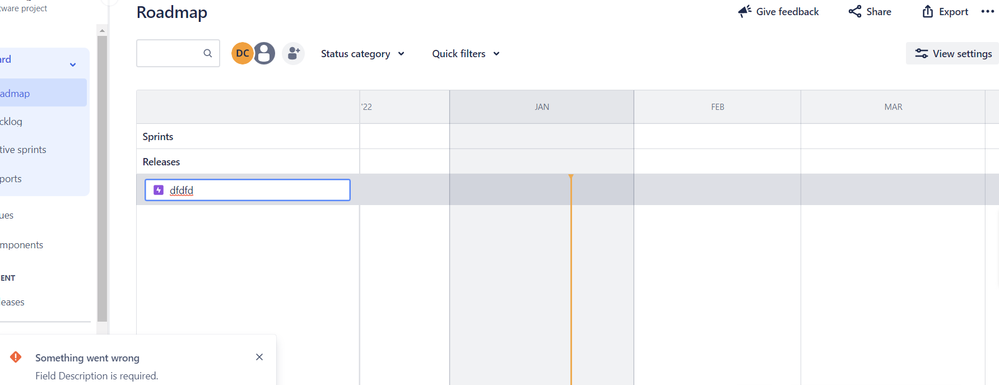
Task: Expand the Status category dropdown
Action: [363, 54]
